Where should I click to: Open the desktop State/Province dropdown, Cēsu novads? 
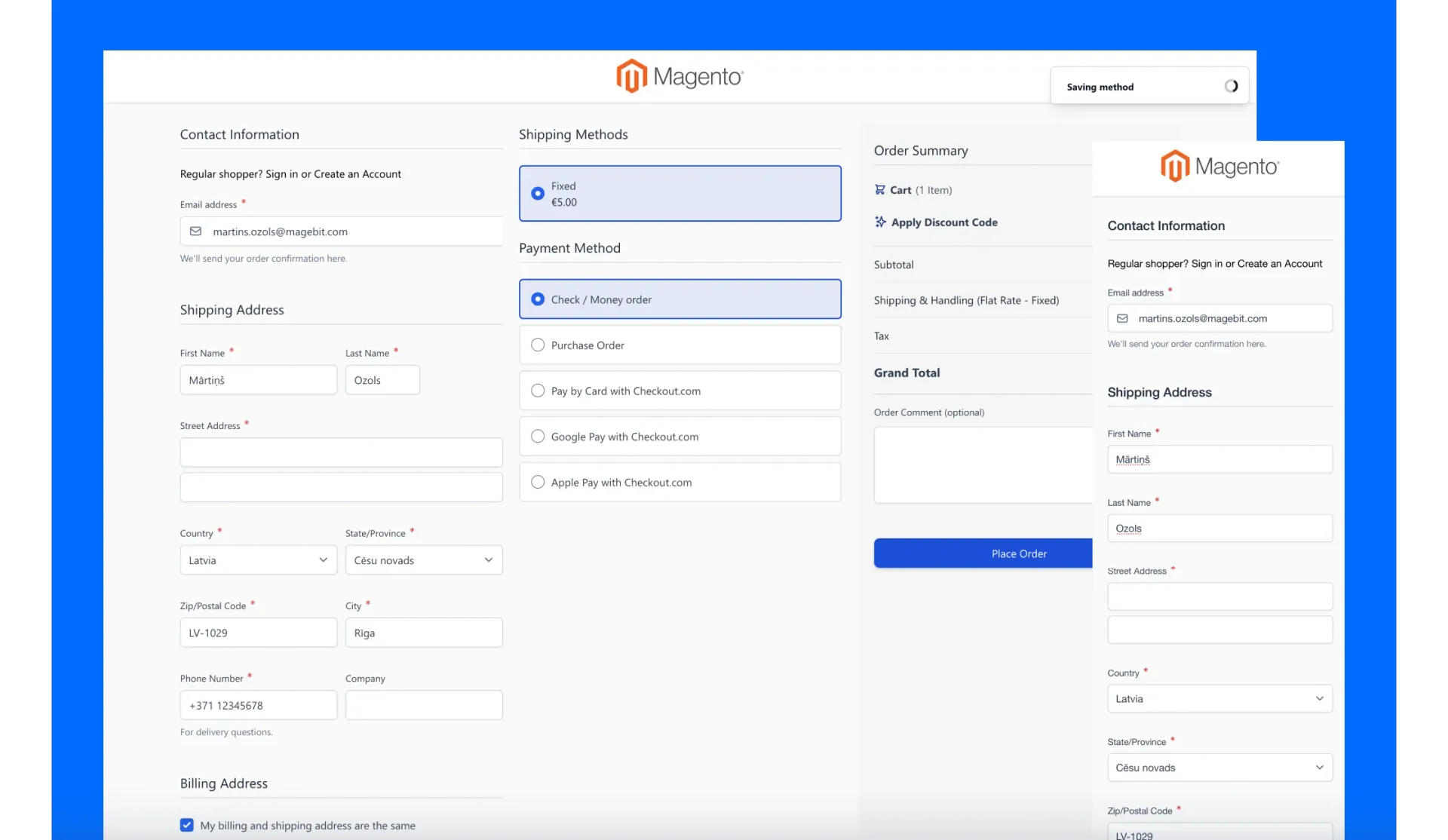(x=424, y=560)
